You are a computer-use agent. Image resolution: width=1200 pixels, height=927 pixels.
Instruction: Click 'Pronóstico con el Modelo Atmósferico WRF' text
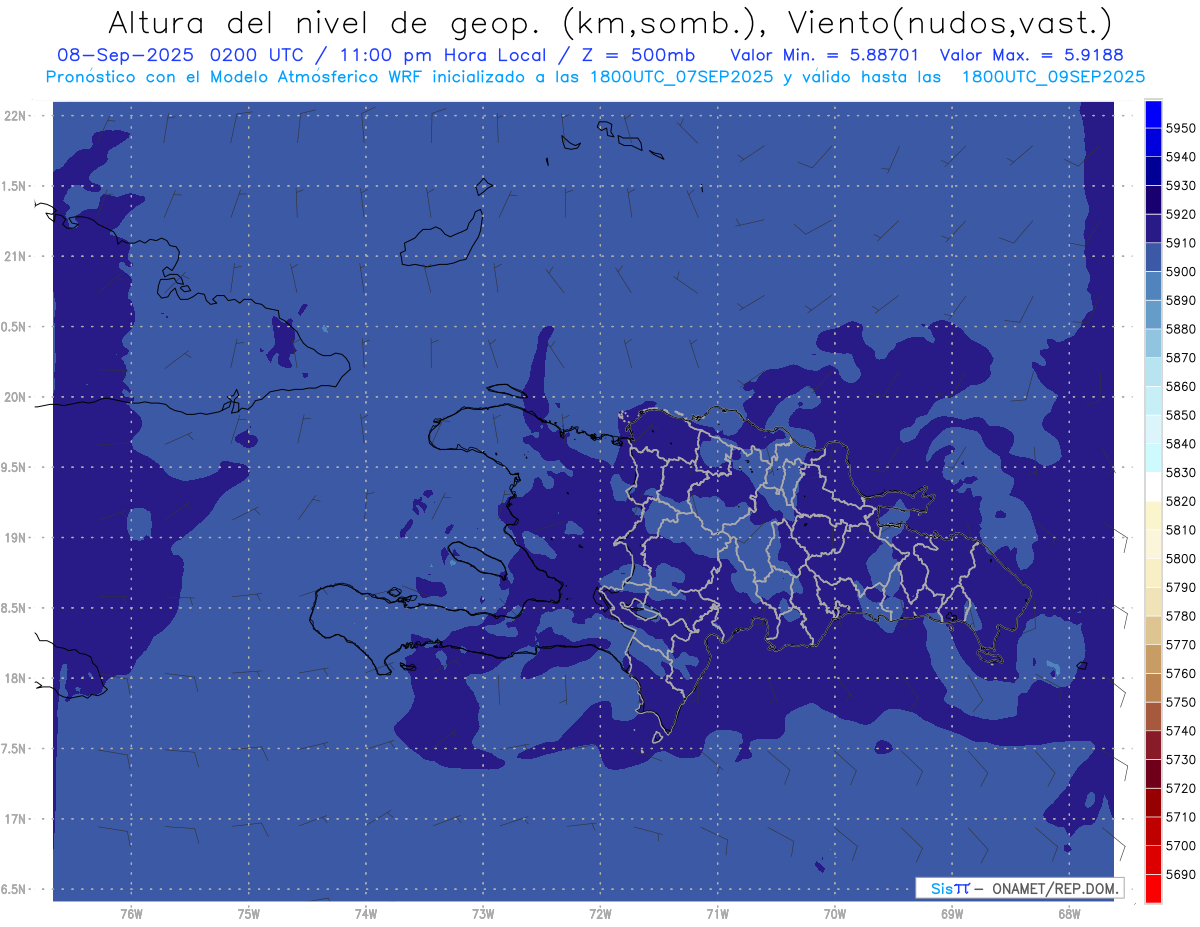(238, 77)
